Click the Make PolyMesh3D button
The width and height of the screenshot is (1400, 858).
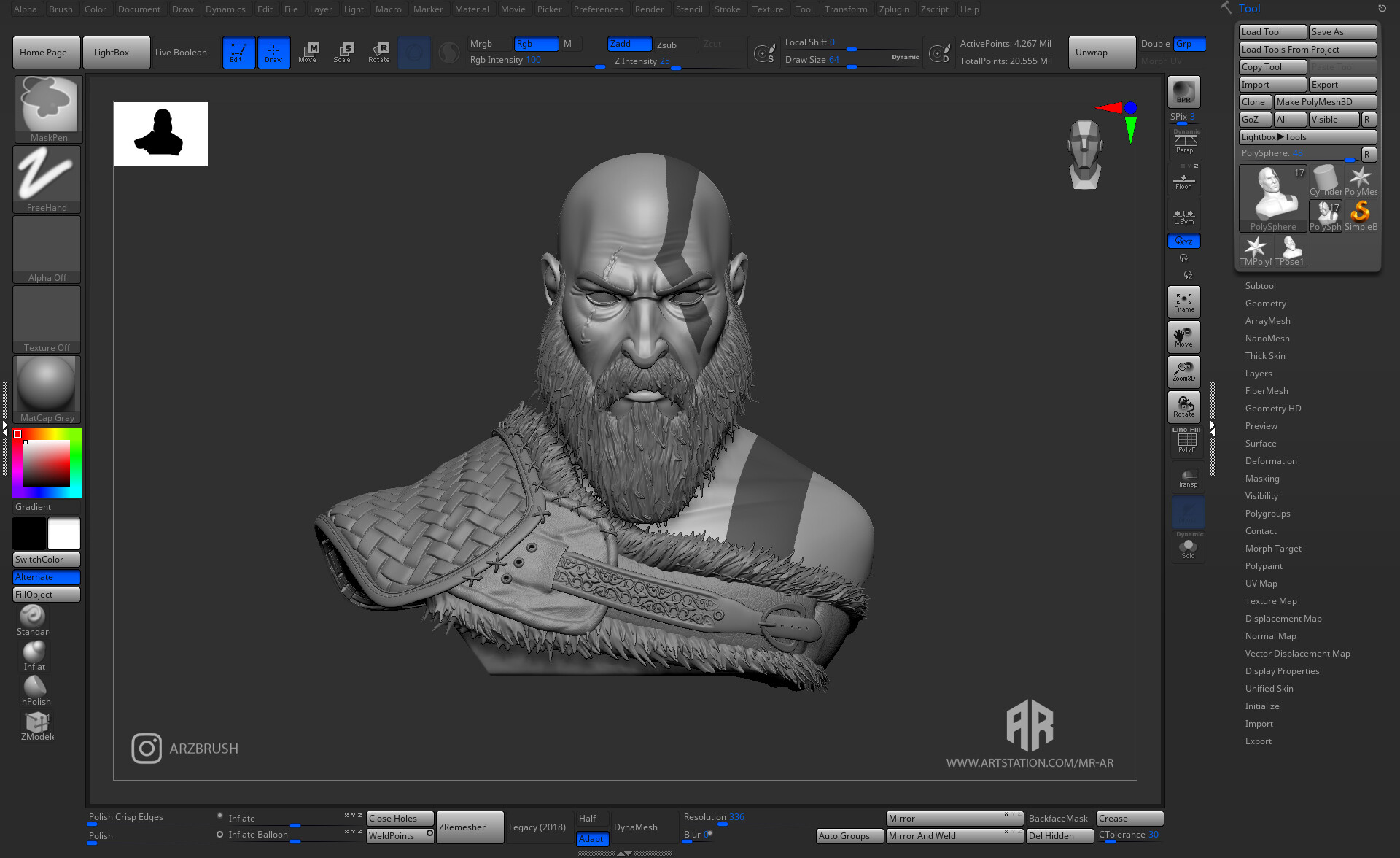pos(1324,101)
